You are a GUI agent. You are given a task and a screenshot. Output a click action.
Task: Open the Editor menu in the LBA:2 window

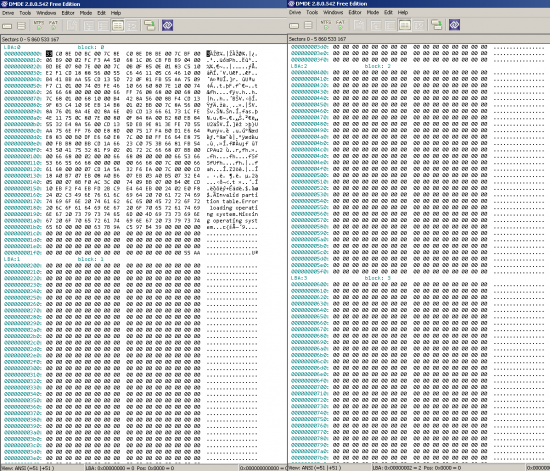(x=355, y=12)
